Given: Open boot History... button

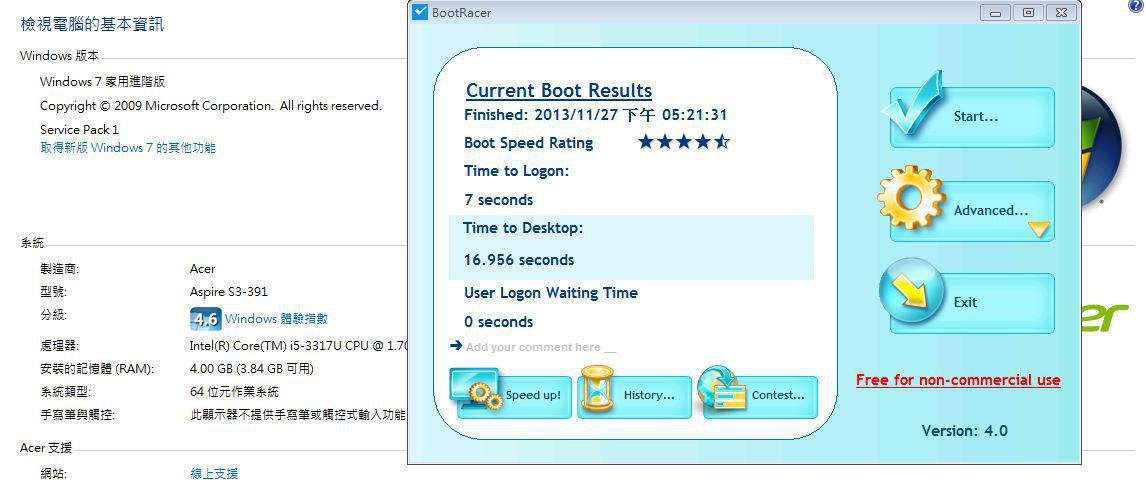Looking at the screenshot, I should click(634, 397).
